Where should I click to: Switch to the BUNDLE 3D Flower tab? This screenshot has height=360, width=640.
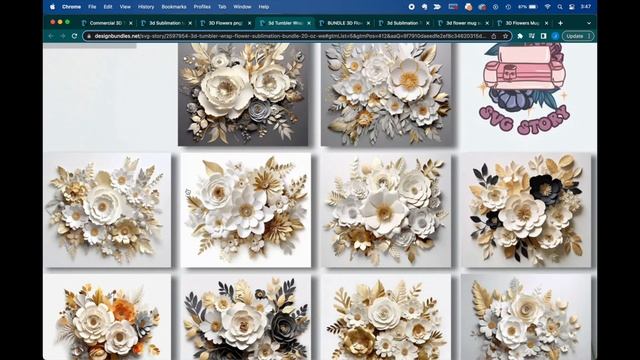click(x=344, y=23)
